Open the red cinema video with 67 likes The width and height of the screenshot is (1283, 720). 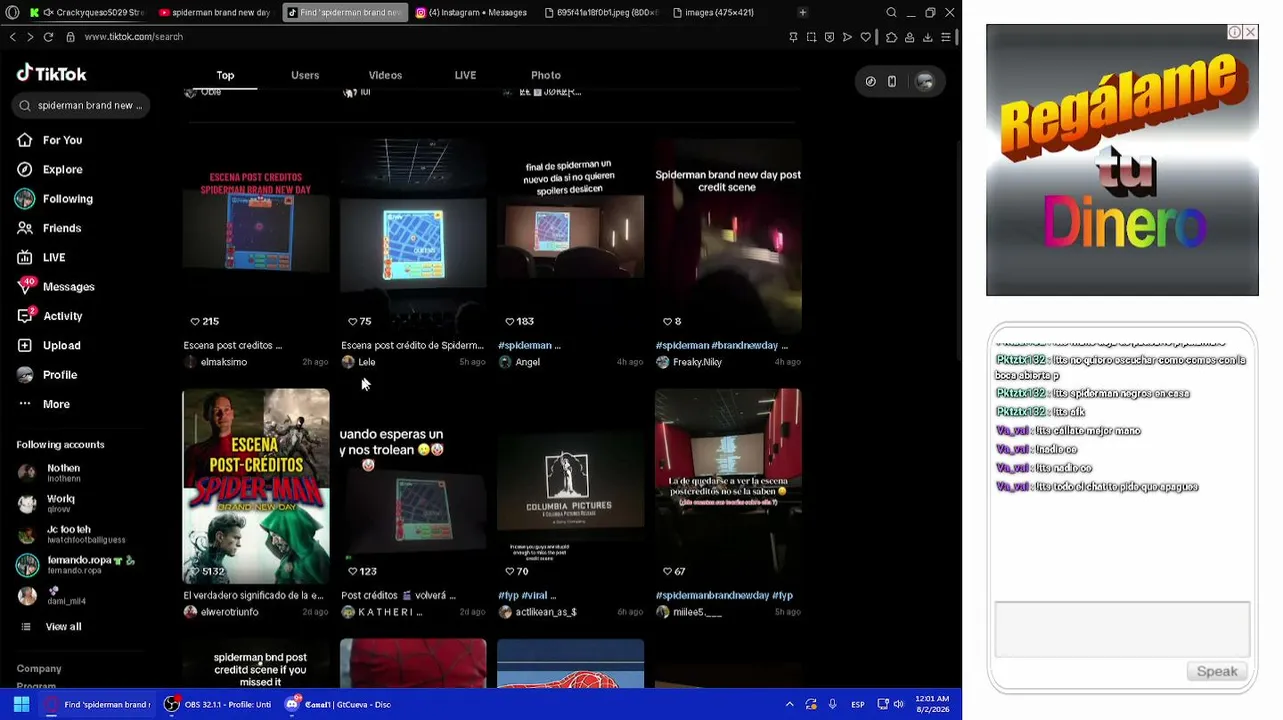coord(728,486)
